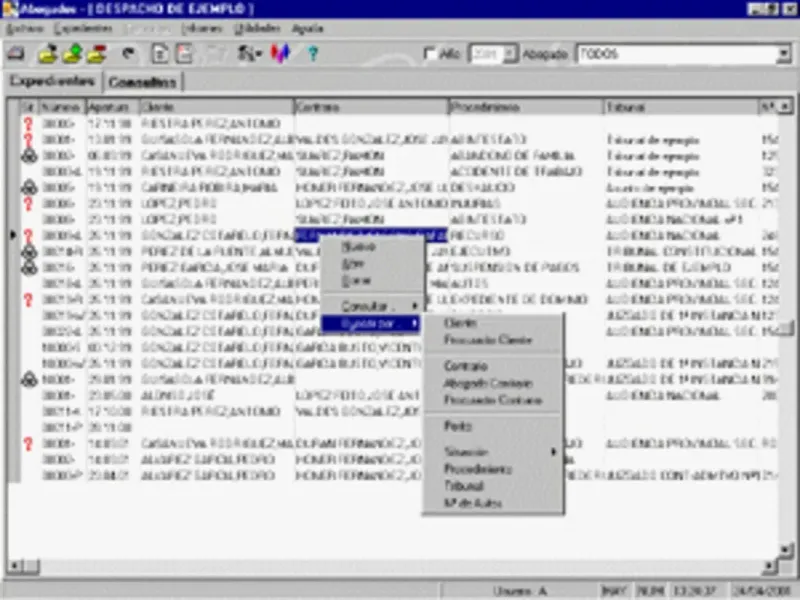
Task: Click status icon in DESAHUCIO row
Action: click(x=29, y=187)
